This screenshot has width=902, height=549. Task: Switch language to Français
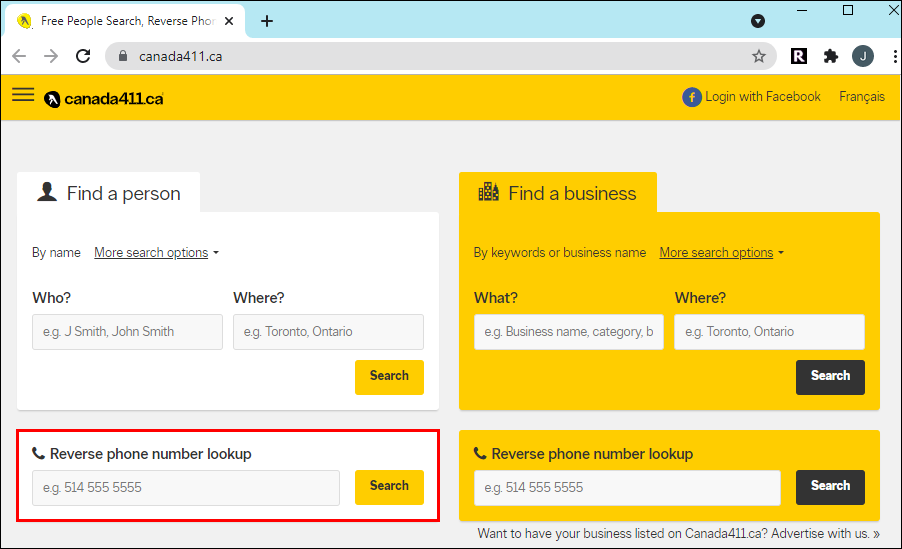coord(862,97)
